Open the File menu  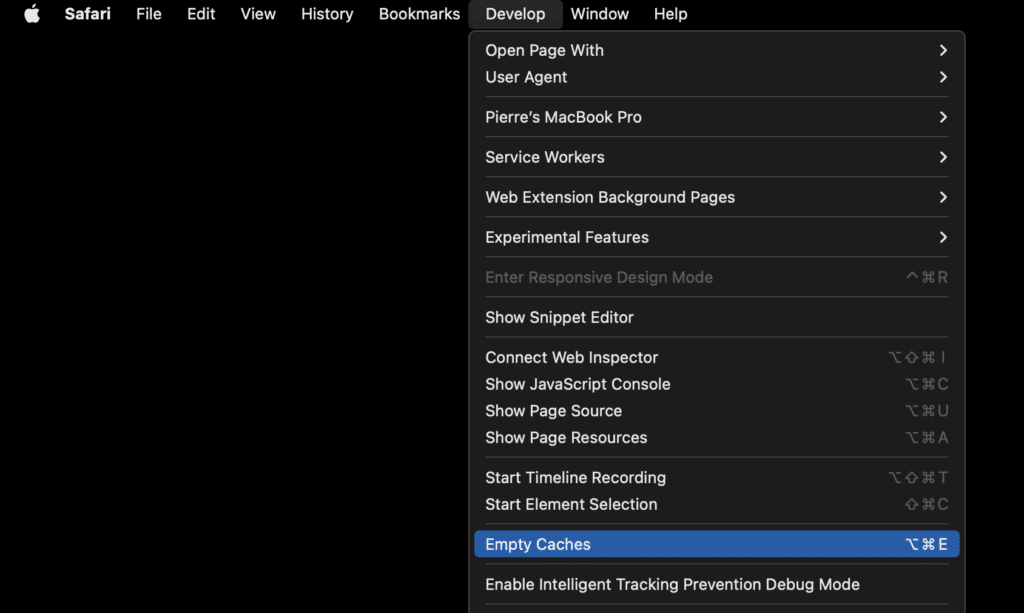coord(148,14)
